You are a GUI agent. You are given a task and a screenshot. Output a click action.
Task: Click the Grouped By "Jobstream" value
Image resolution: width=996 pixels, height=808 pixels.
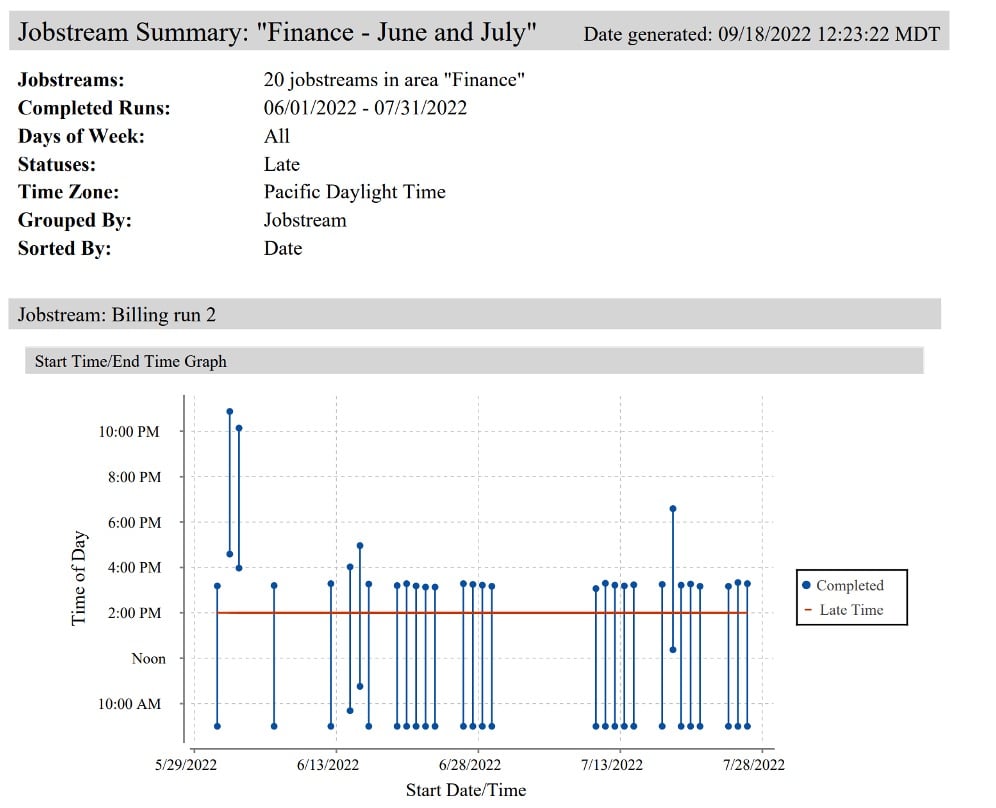point(305,220)
